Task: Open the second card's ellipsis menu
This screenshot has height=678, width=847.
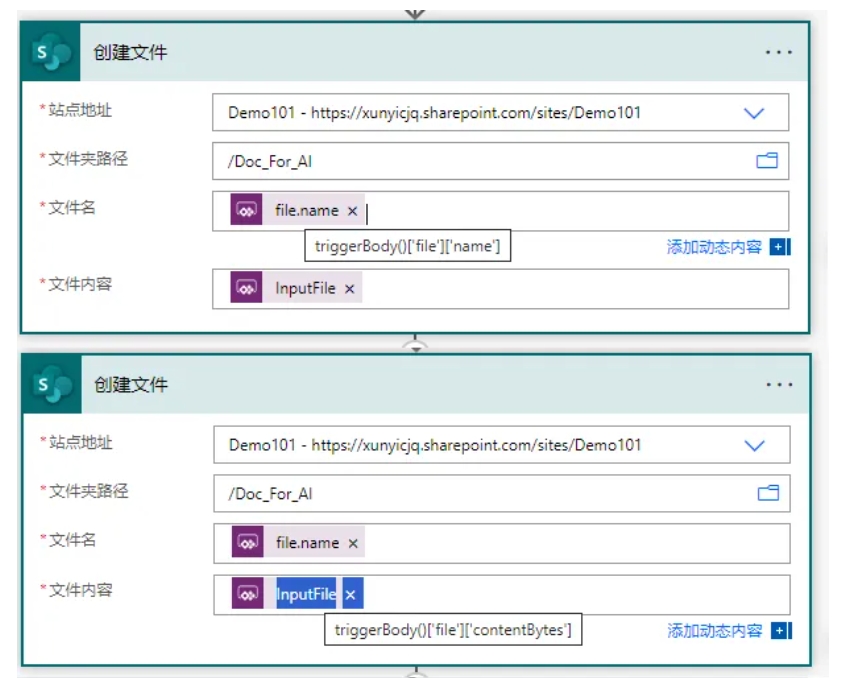Action: (x=778, y=385)
